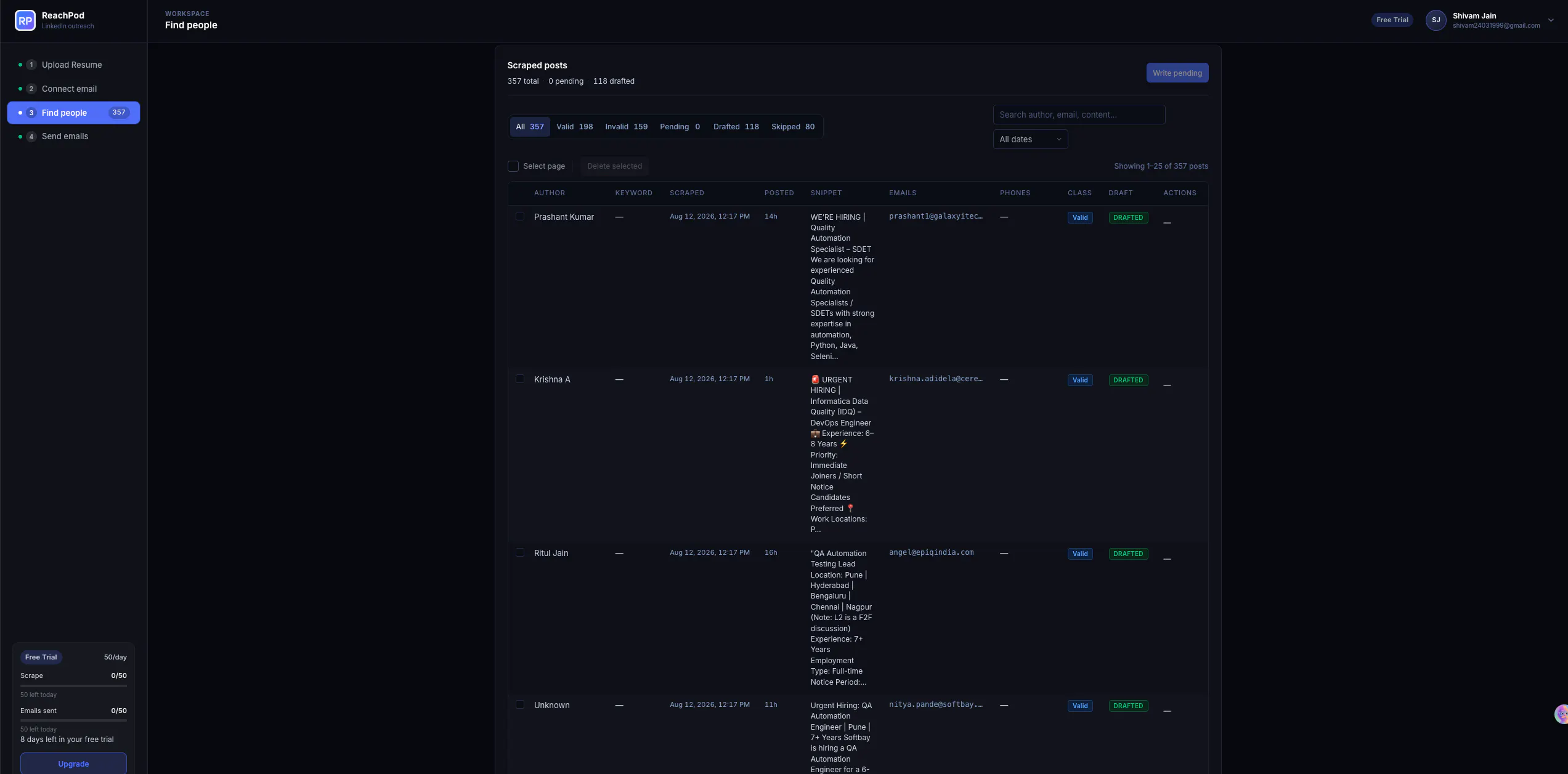The image size is (1568, 774).
Task: Click DRAFTED badge in Krishna A row
Action: [x=1127, y=381]
